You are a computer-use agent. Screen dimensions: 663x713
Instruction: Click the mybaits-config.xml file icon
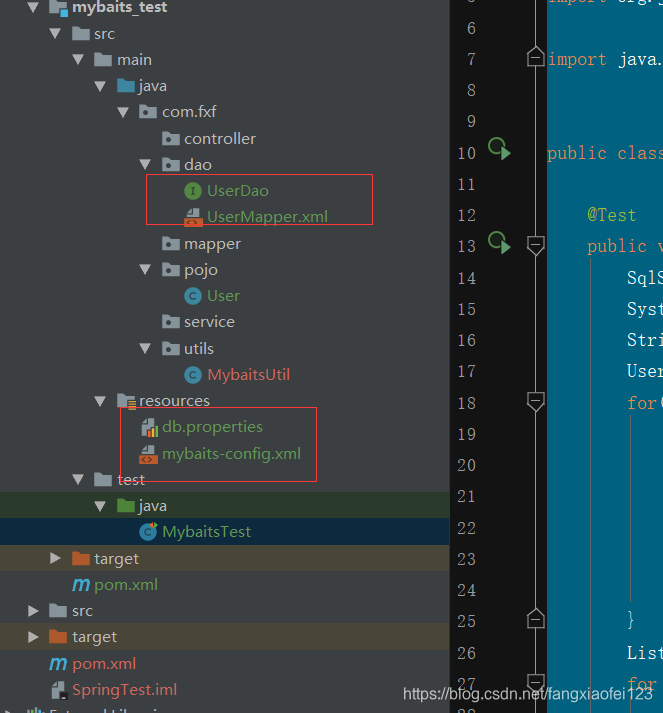pyautogui.click(x=148, y=454)
